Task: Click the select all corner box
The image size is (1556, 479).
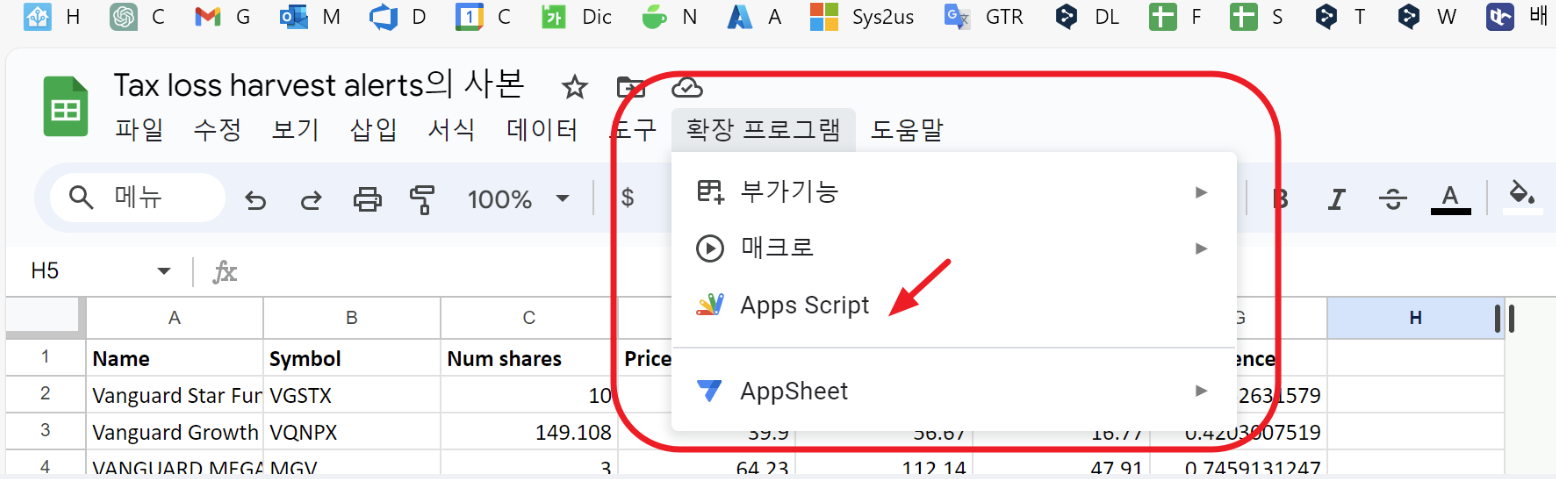Action: tap(44, 317)
